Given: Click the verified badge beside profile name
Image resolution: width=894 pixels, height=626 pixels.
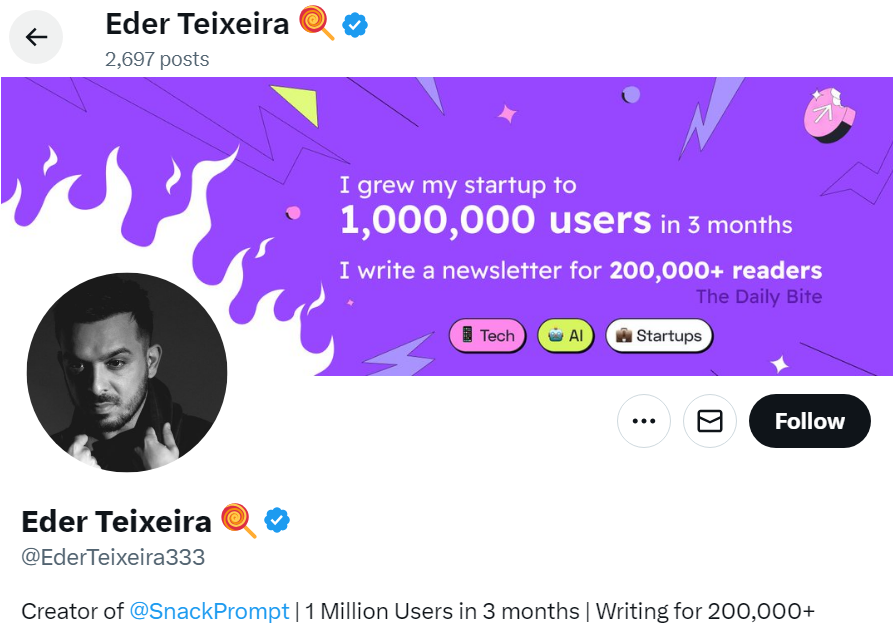Looking at the screenshot, I should (277, 520).
